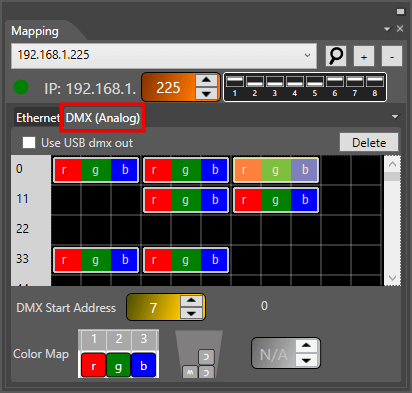Toggle DIP switch 7
The height and width of the screenshot is (393, 412).
[355, 82]
